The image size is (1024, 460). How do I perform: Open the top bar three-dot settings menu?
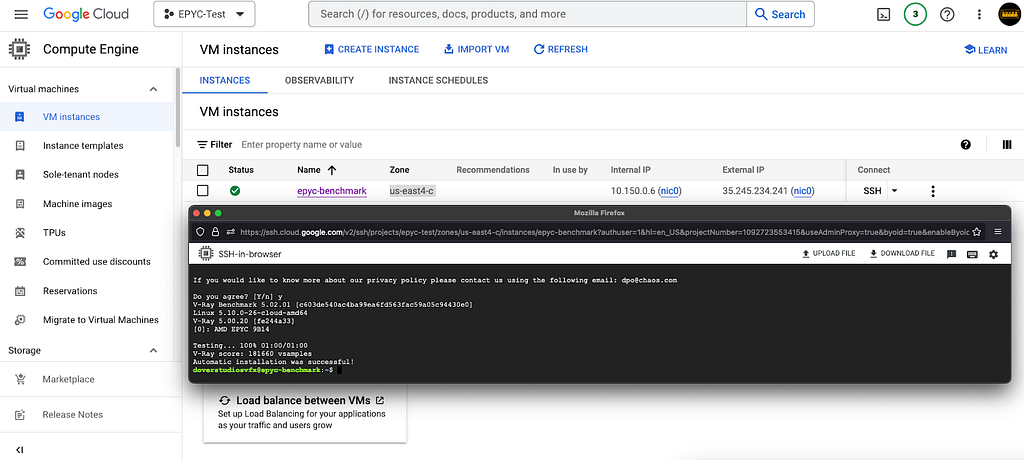979,14
